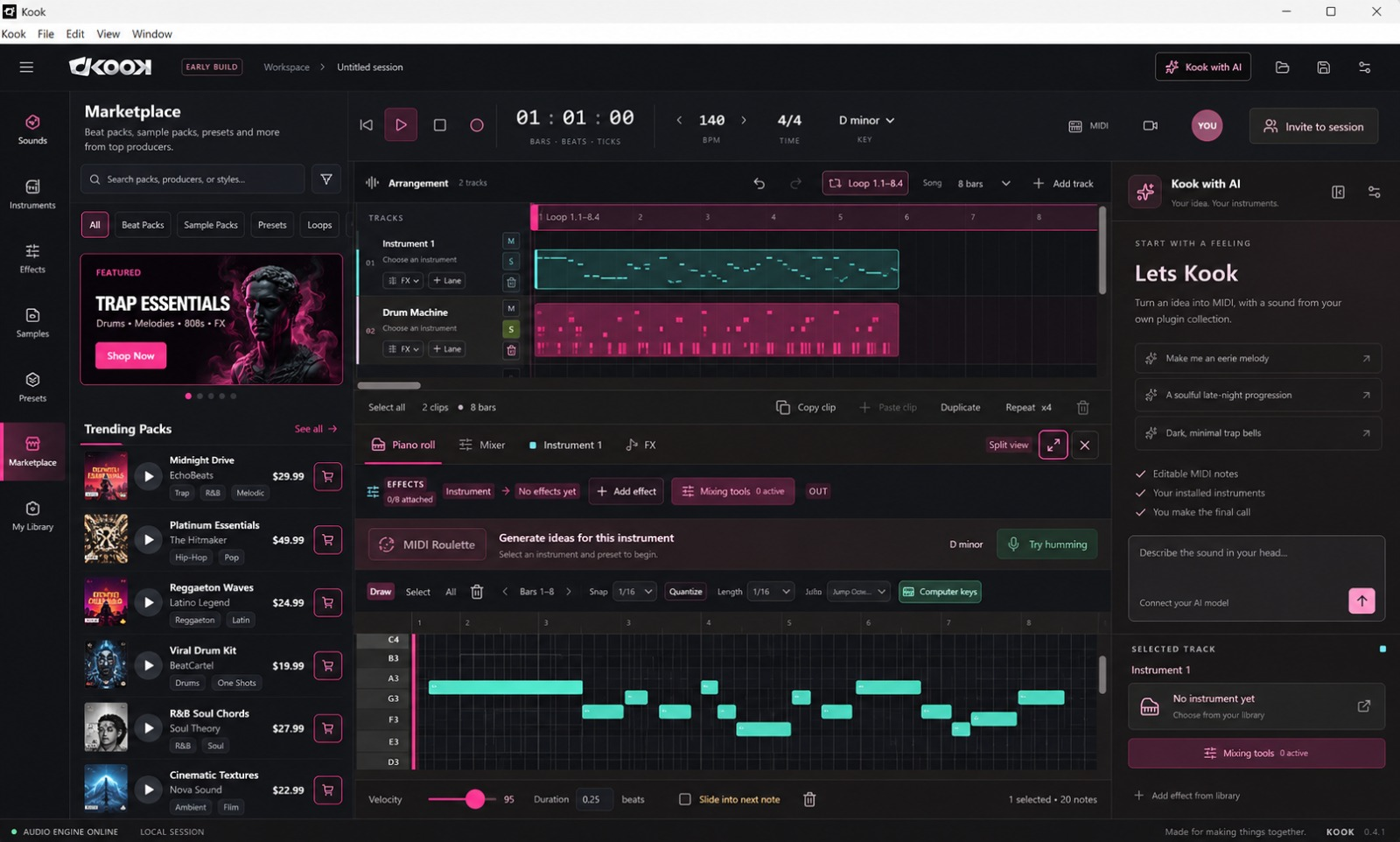Toggle the Loop 1.1–8.4 button
1400x842 pixels.
(x=864, y=183)
